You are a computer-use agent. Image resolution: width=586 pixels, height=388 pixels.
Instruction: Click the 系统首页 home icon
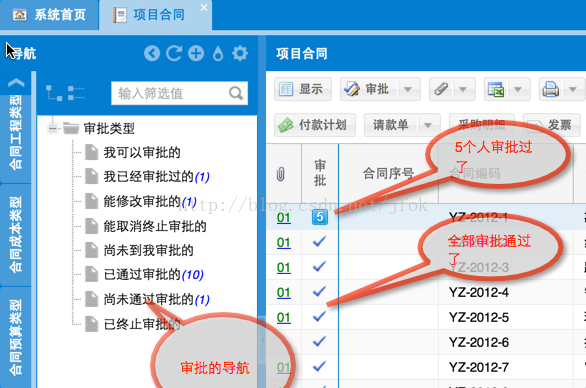19,15
